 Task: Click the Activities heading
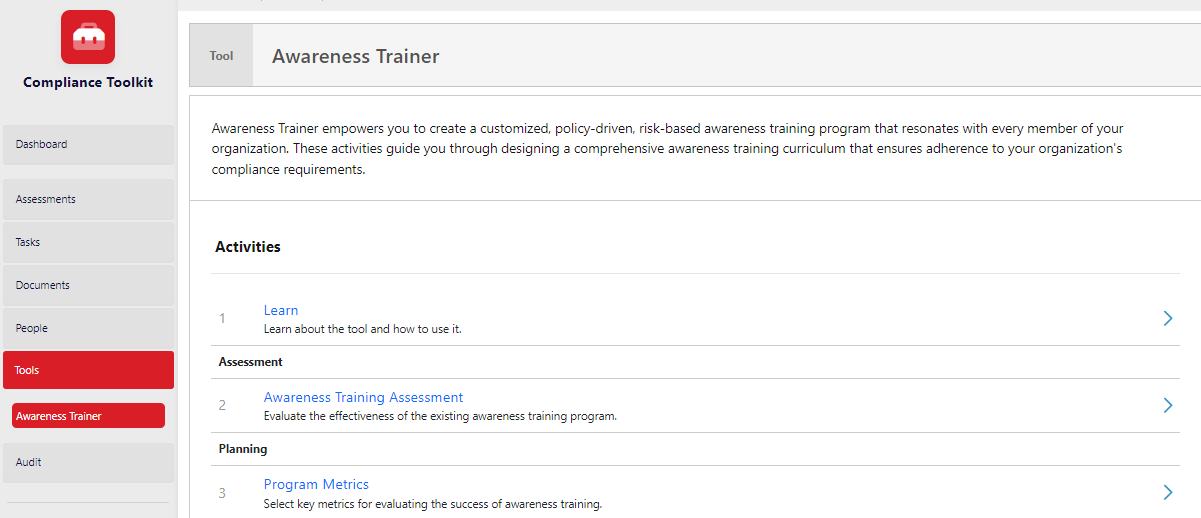[x=247, y=246]
